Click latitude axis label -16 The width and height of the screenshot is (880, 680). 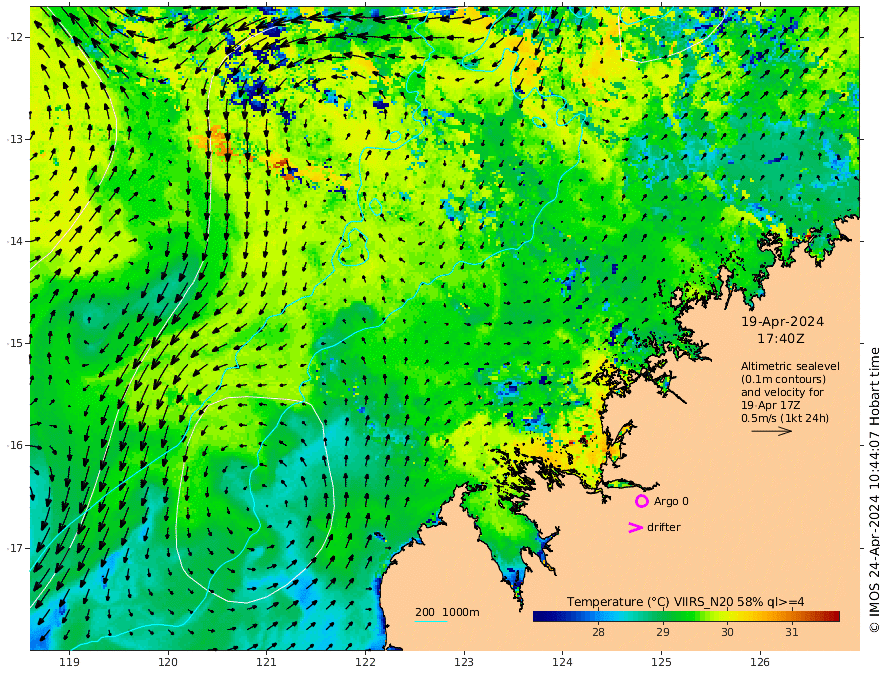(15, 445)
